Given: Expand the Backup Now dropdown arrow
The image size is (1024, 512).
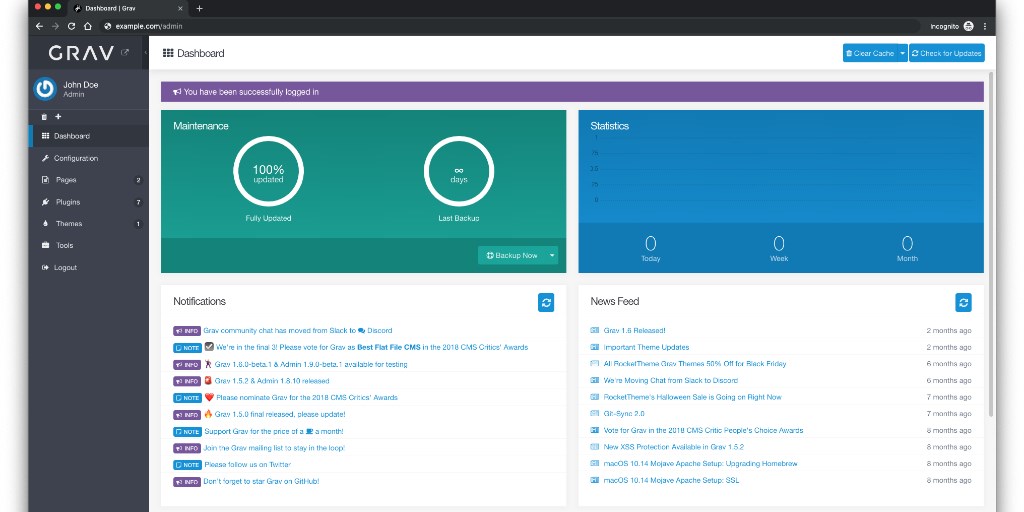Looking at the screenshot, I should click(x=552, y=255).
